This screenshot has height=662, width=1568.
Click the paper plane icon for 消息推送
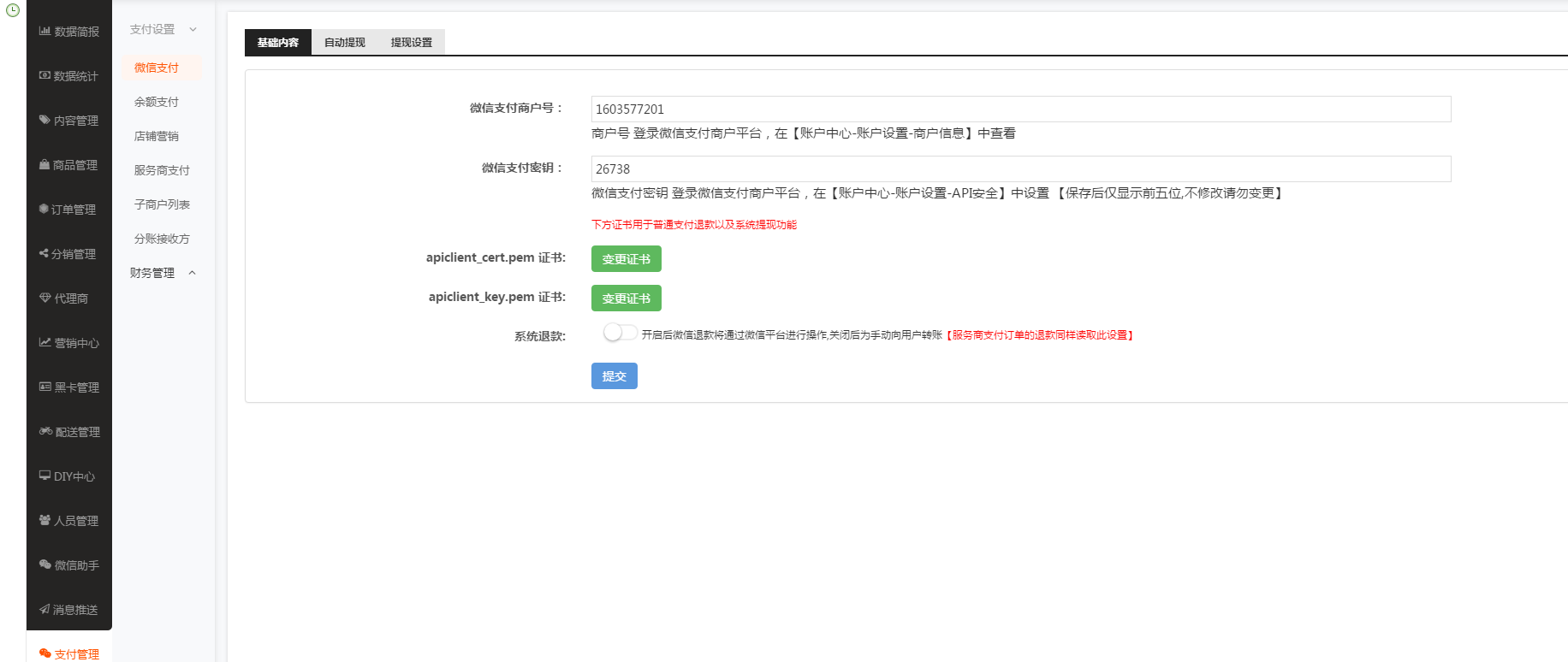[x=45, y=609]
